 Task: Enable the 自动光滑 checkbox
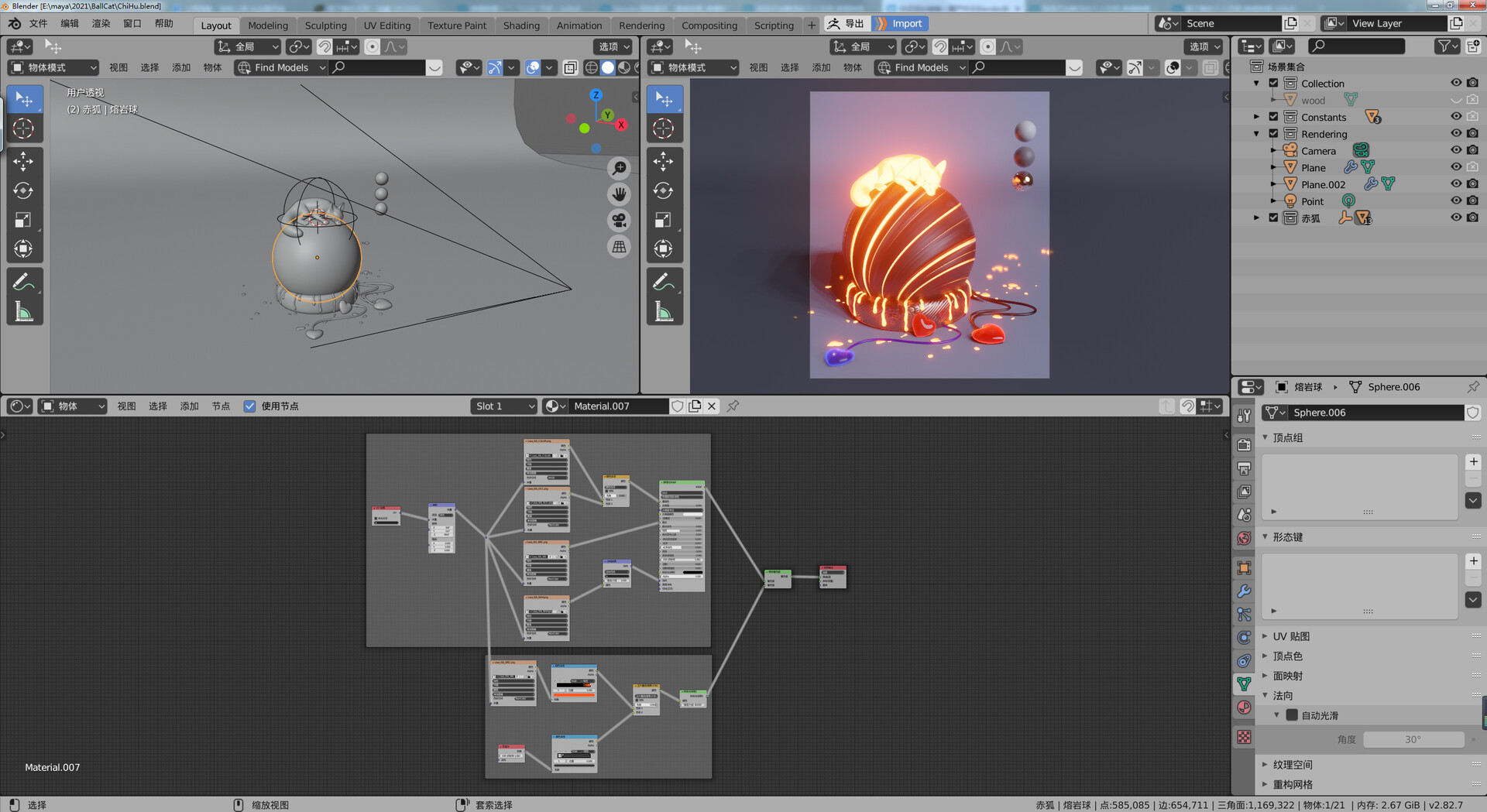pos(1292,715)
